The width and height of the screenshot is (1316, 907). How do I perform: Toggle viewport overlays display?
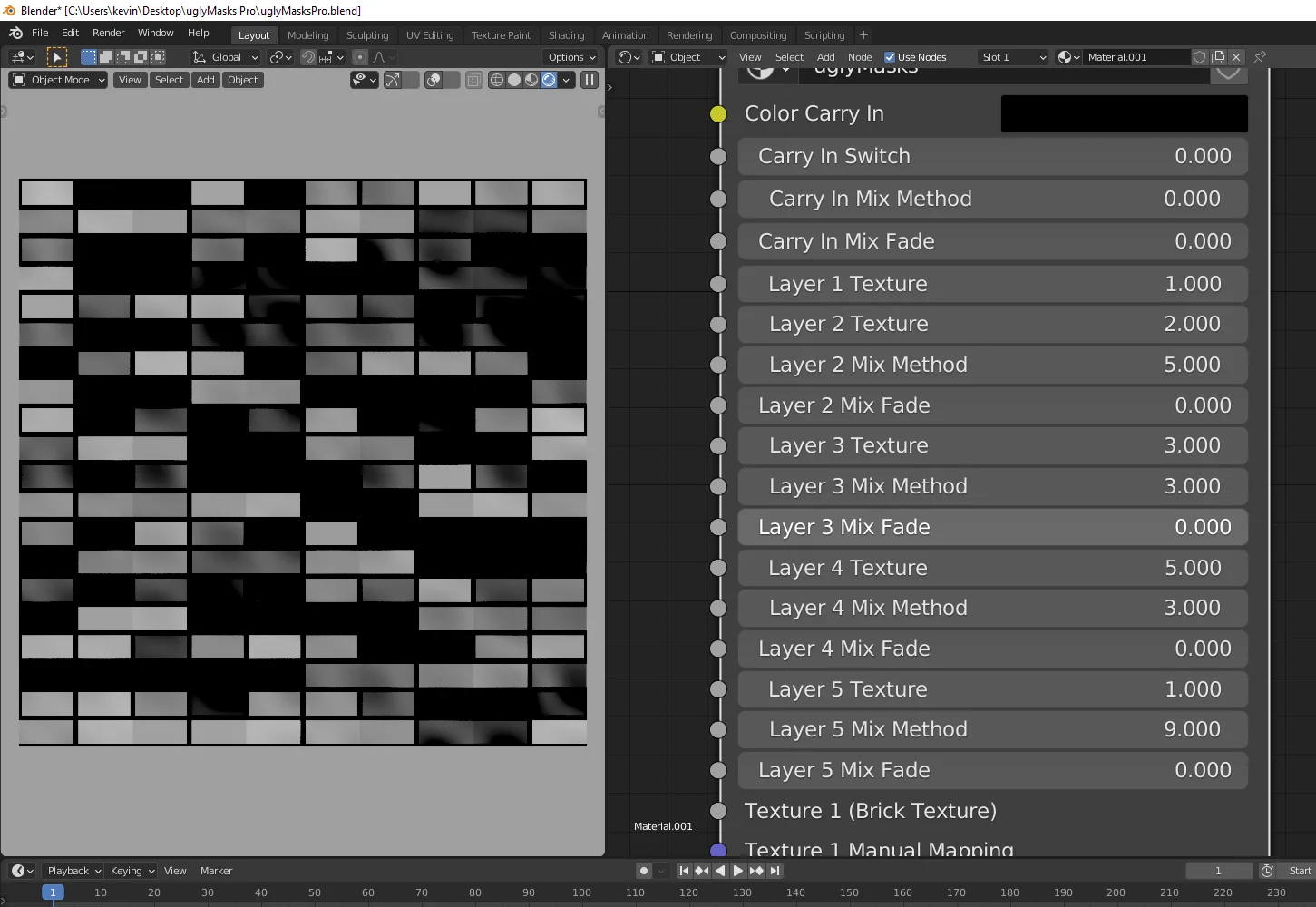coord(434,80)
